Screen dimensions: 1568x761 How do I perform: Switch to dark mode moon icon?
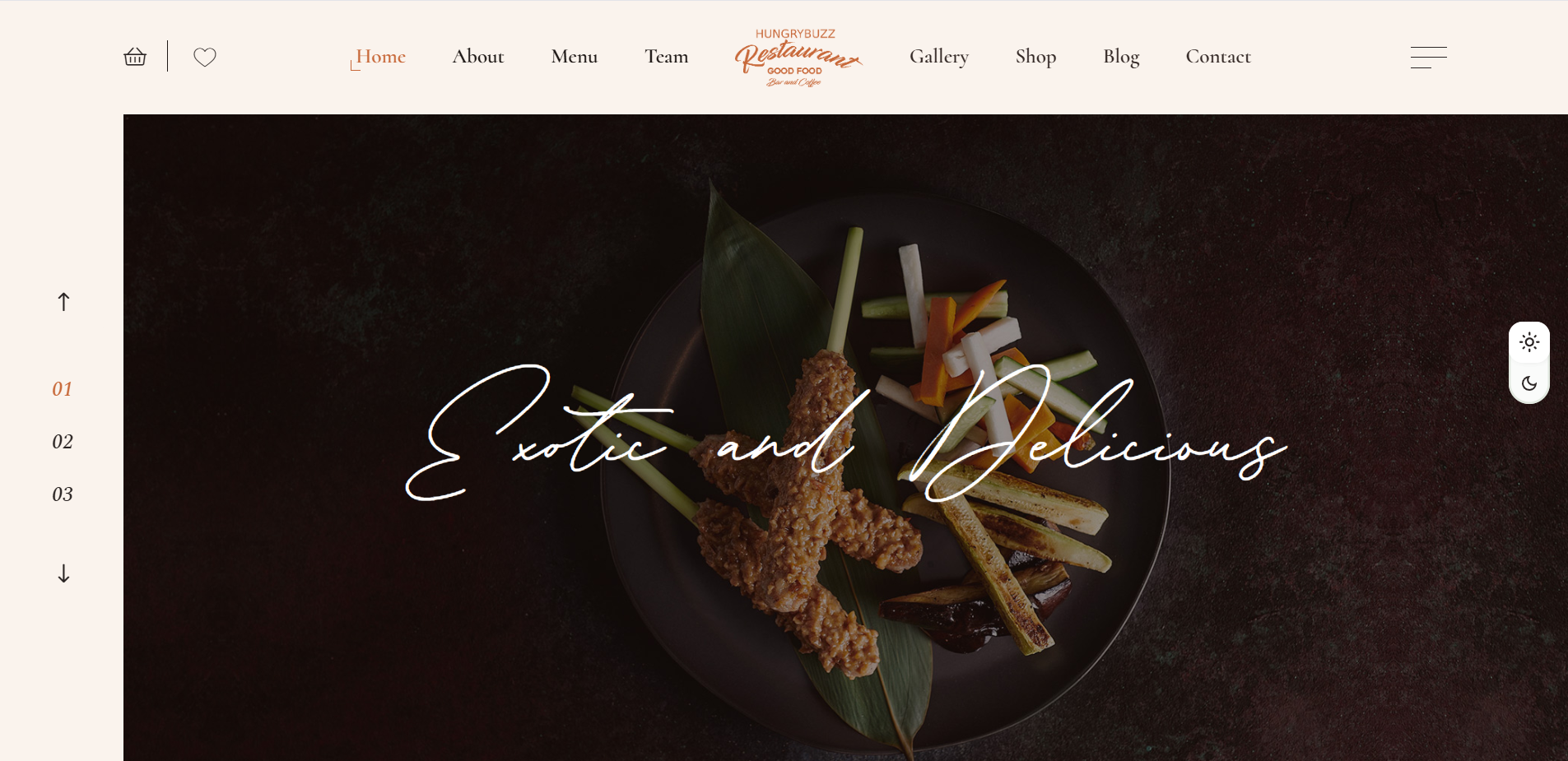(1529, 383)
